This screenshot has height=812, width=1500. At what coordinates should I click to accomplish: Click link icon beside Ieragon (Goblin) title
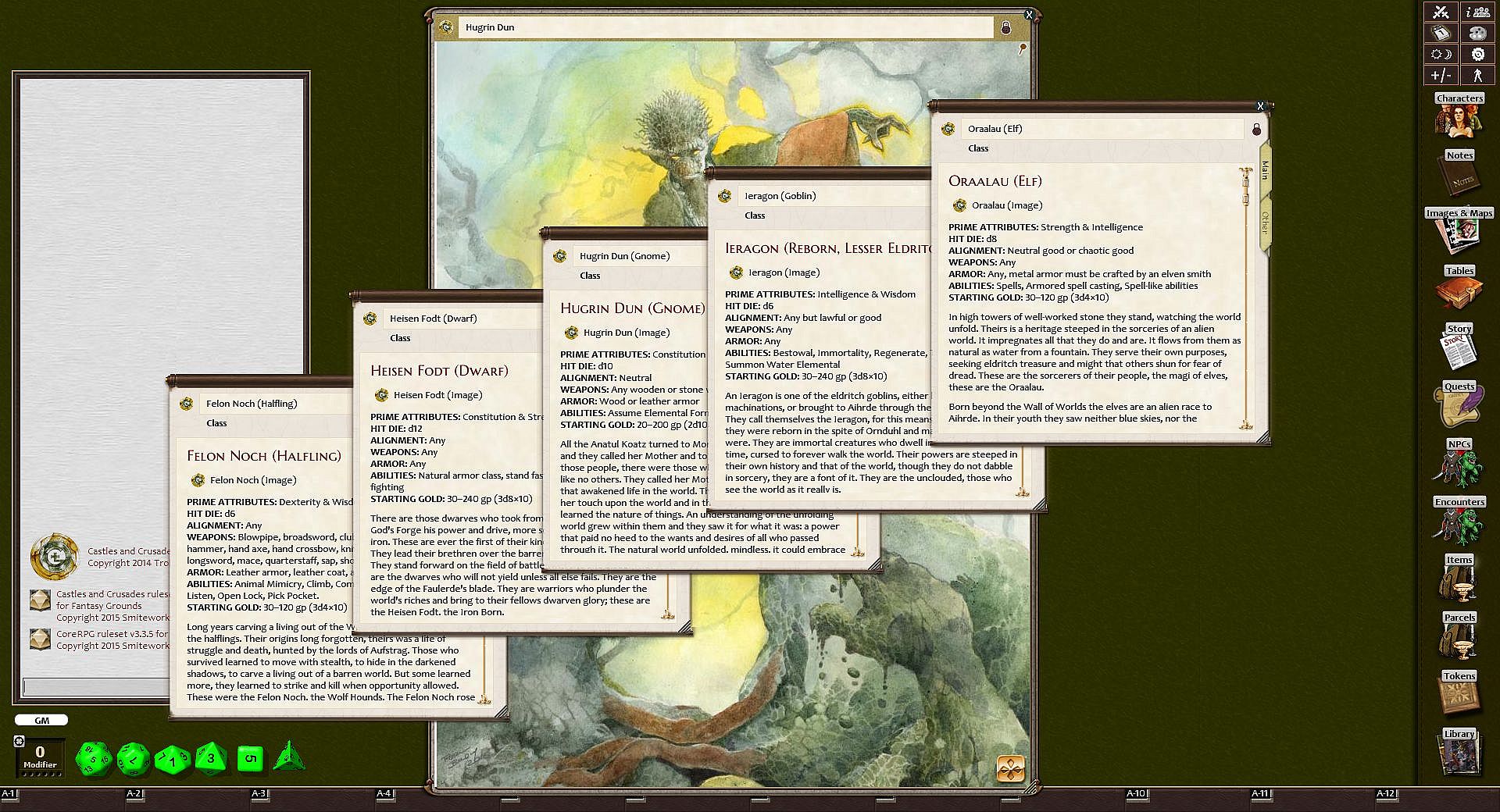(x=725, y=196)
